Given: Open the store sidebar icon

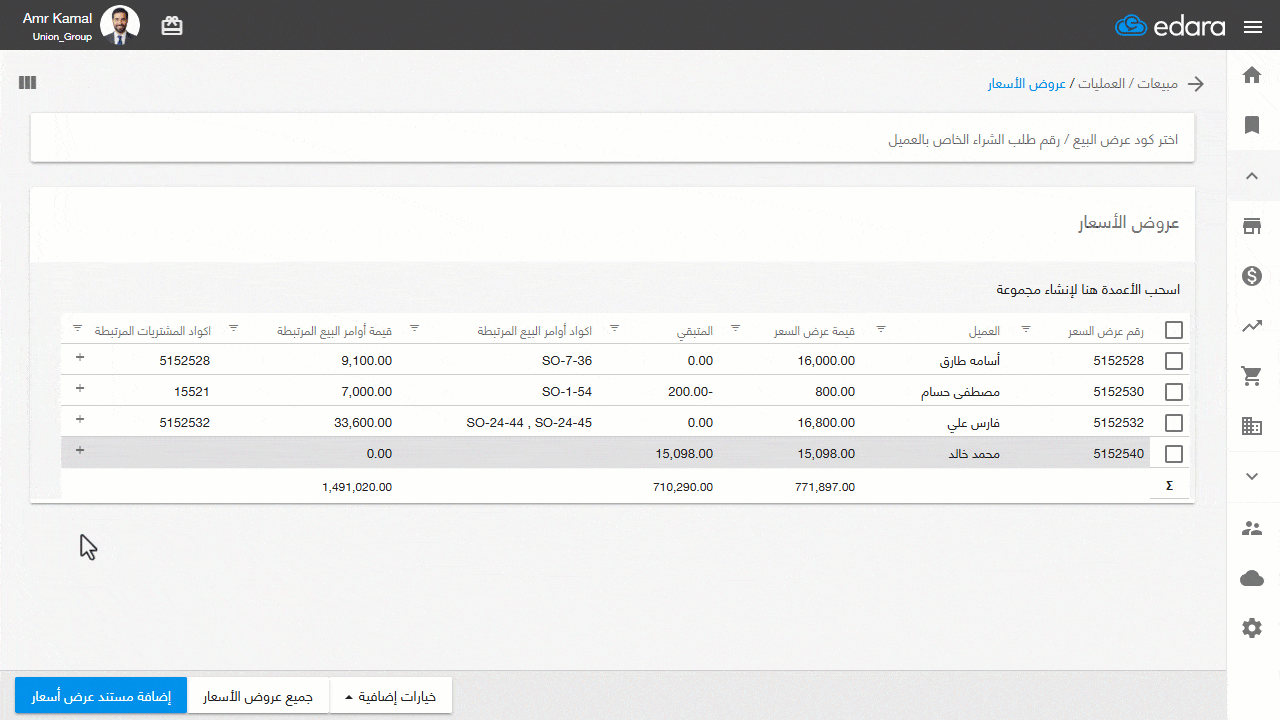Looking at the screenshot, I should coord(1252,226).
